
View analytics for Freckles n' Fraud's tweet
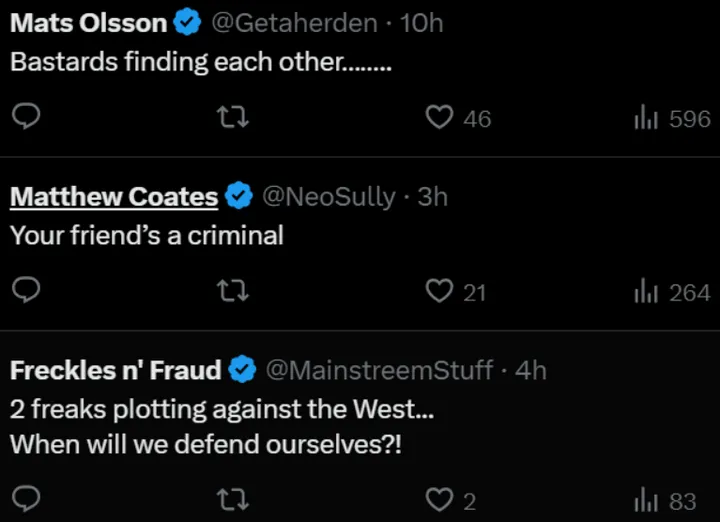(644, 498)
